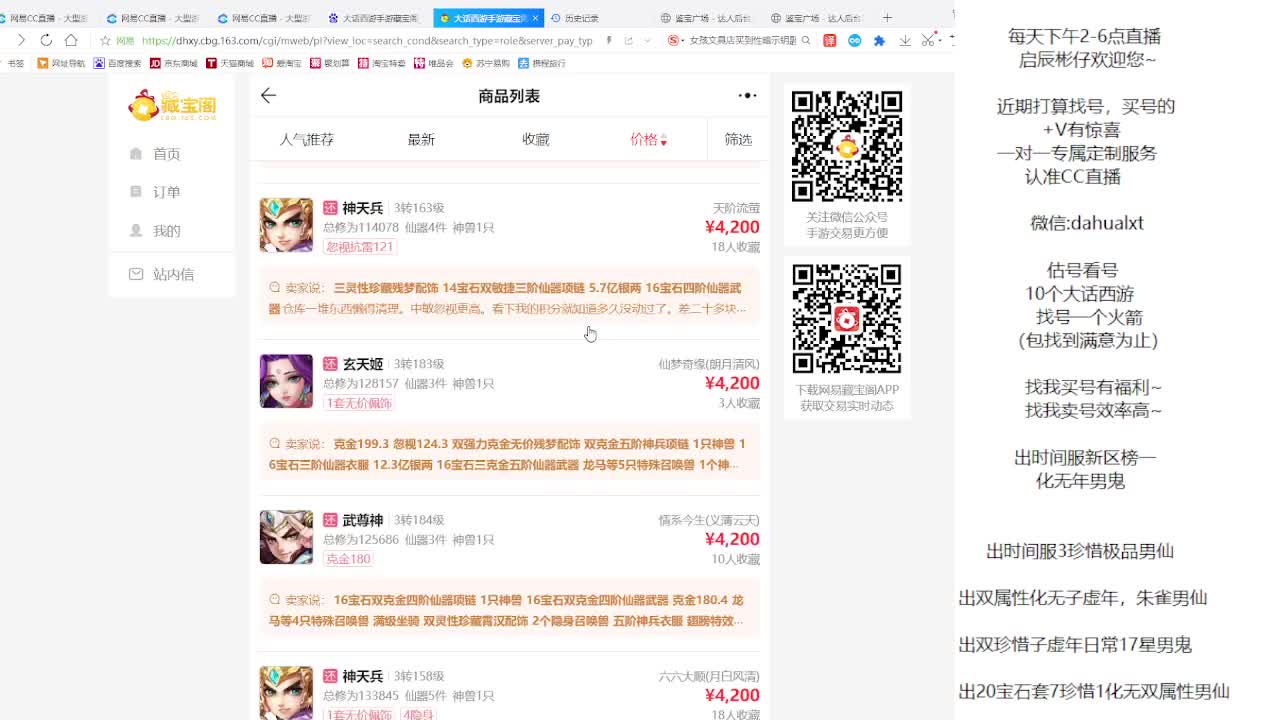This screenshot has height=720, width=1280.
Task: Open the 苏宁易购 bookmark
Action: point(485,63)
